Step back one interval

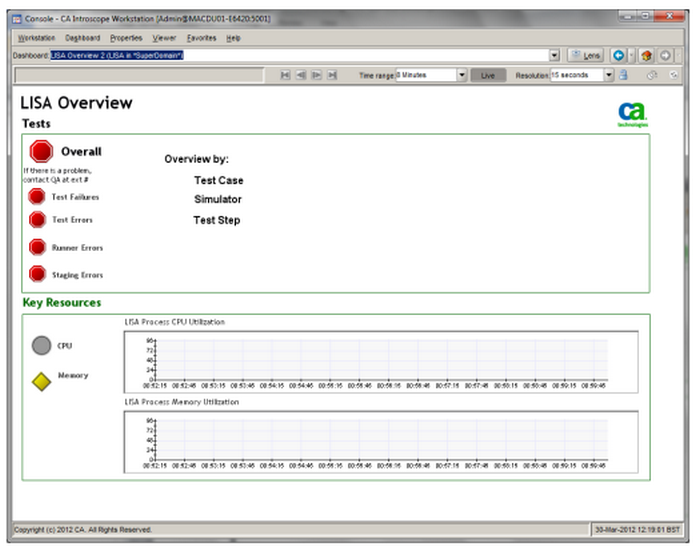click(301, 75)
